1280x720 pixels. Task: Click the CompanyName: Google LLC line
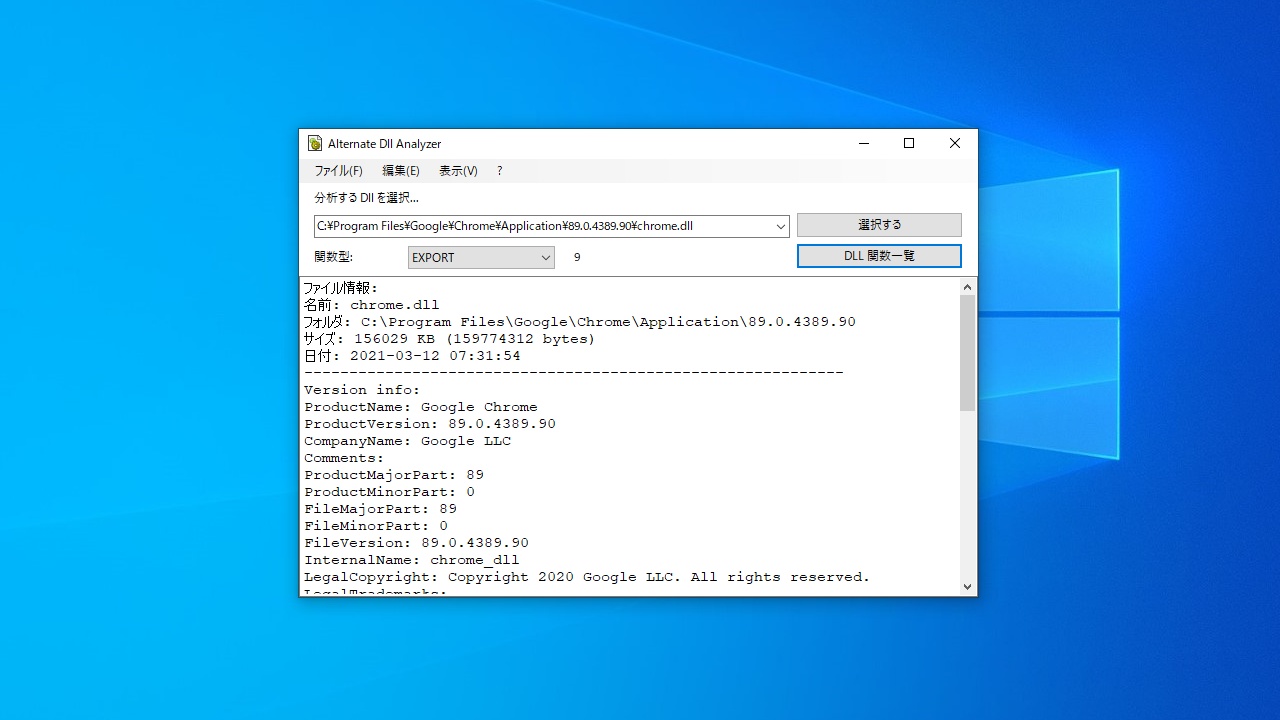click(407, 441)
